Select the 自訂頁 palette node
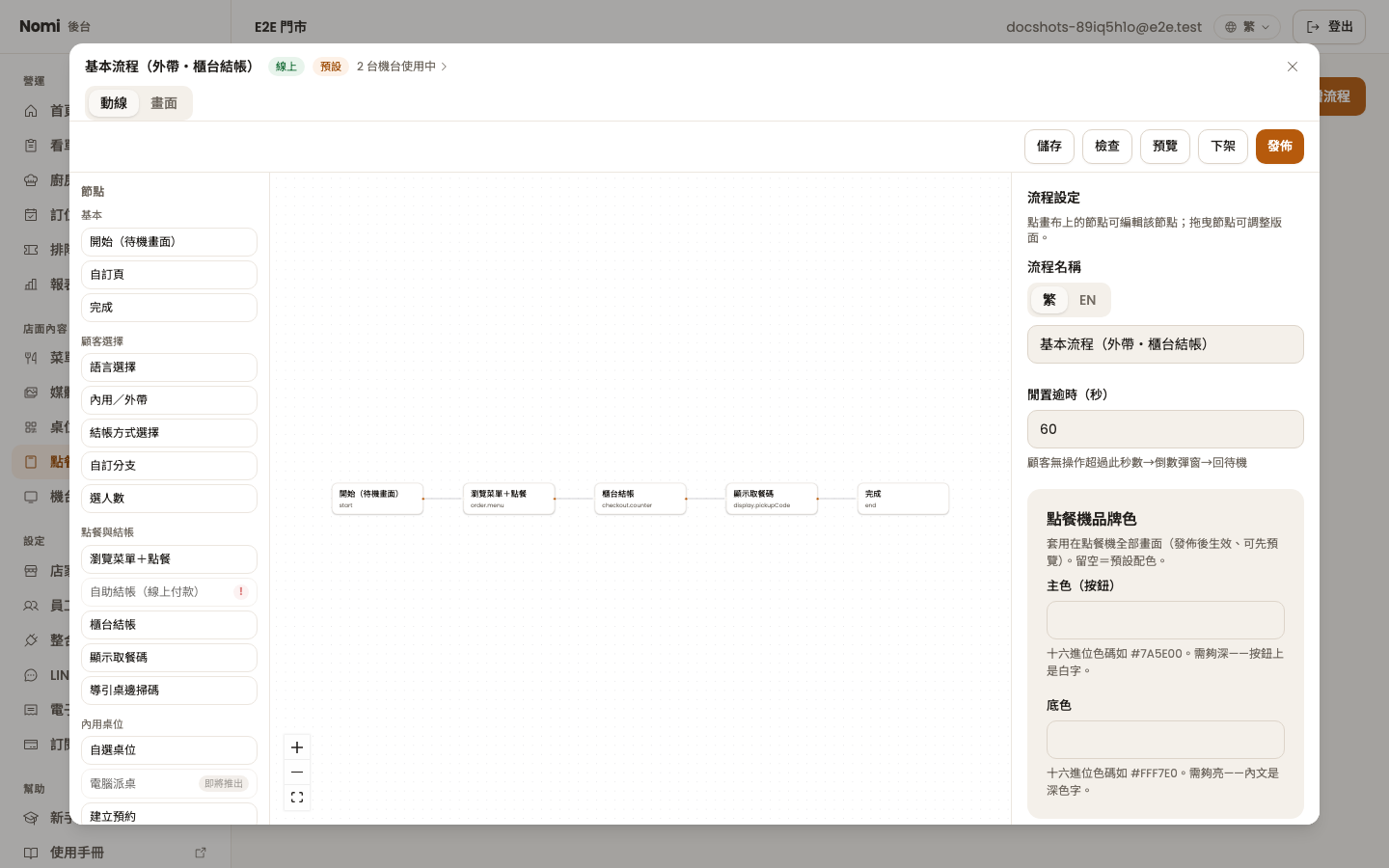This screenshot has width=1389, height=868. [169, 275]
